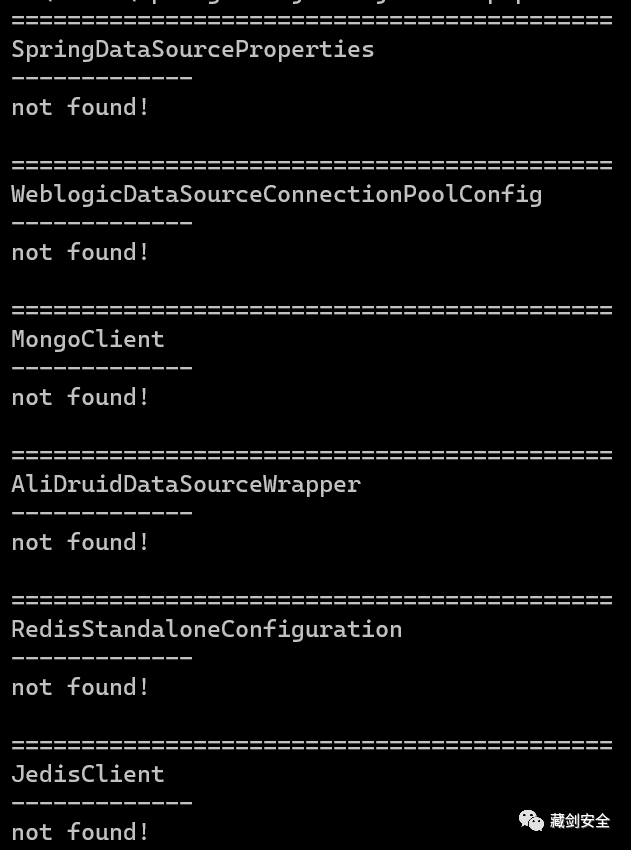Select "not found!" under RedisStandaloneConfiguration

80,687
